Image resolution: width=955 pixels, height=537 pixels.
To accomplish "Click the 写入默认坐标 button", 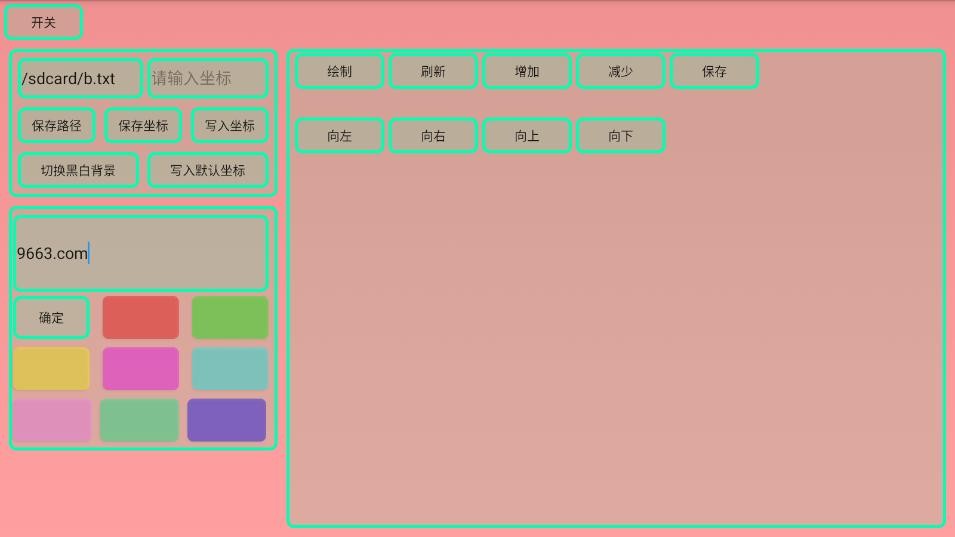I will click(x=208, y=170).
